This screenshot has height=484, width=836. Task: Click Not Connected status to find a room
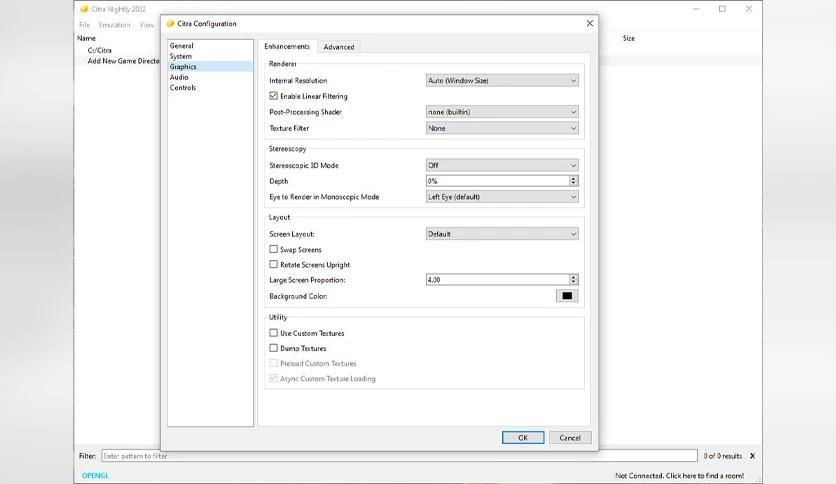coord(679,475)
